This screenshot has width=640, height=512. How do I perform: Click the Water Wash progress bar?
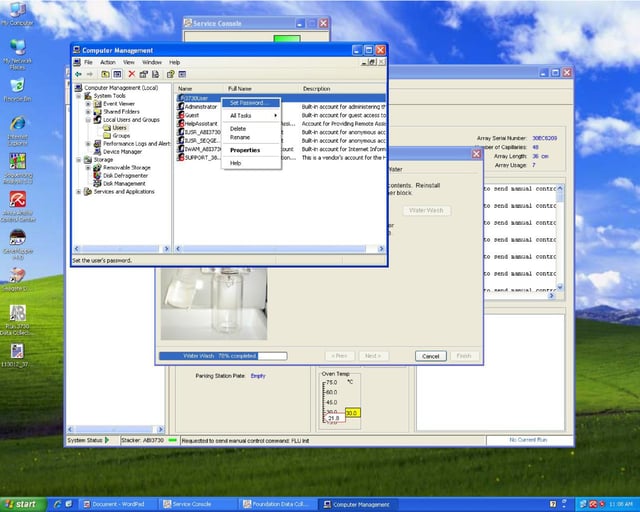tap(223, 356)
